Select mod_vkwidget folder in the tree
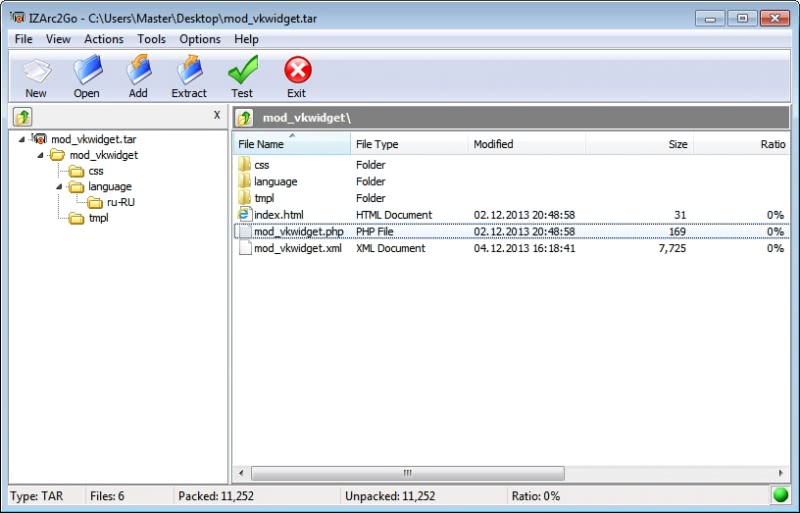Image resolution: width=800 pixels, height=513 pixels. point(104,155)
